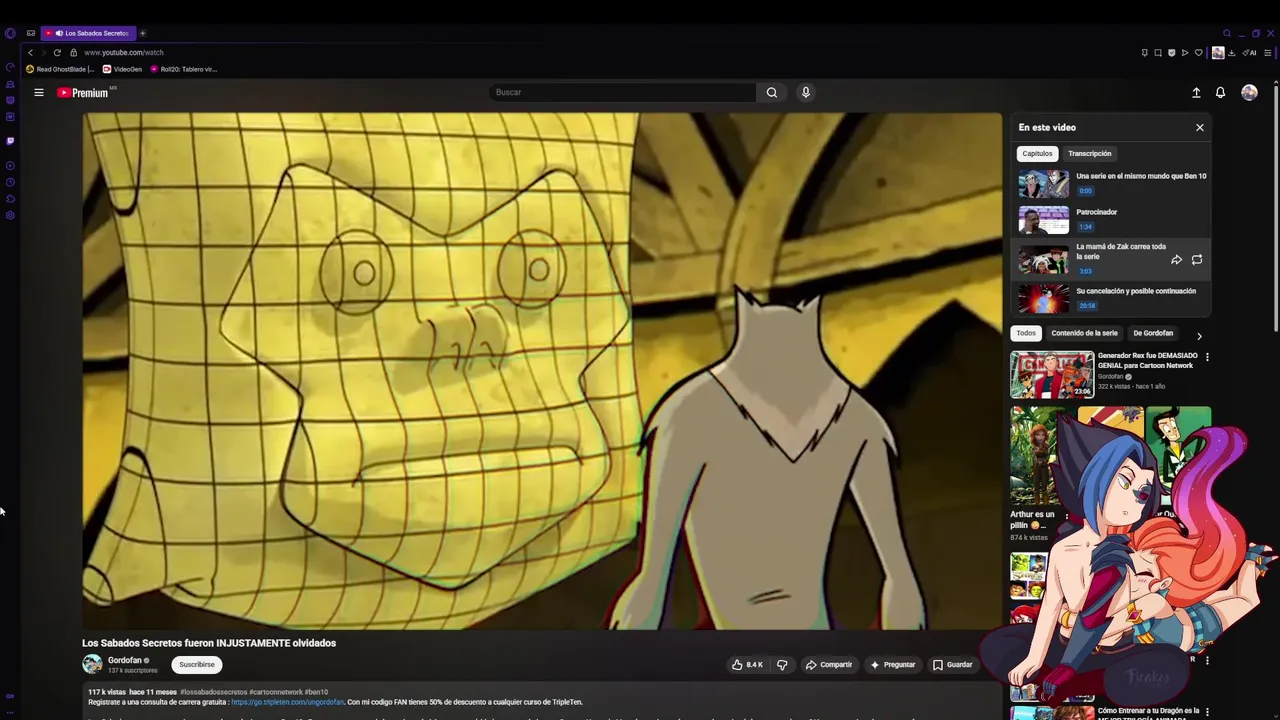
Task: Open browser easy setup sliders icon
Action: 1267,52
